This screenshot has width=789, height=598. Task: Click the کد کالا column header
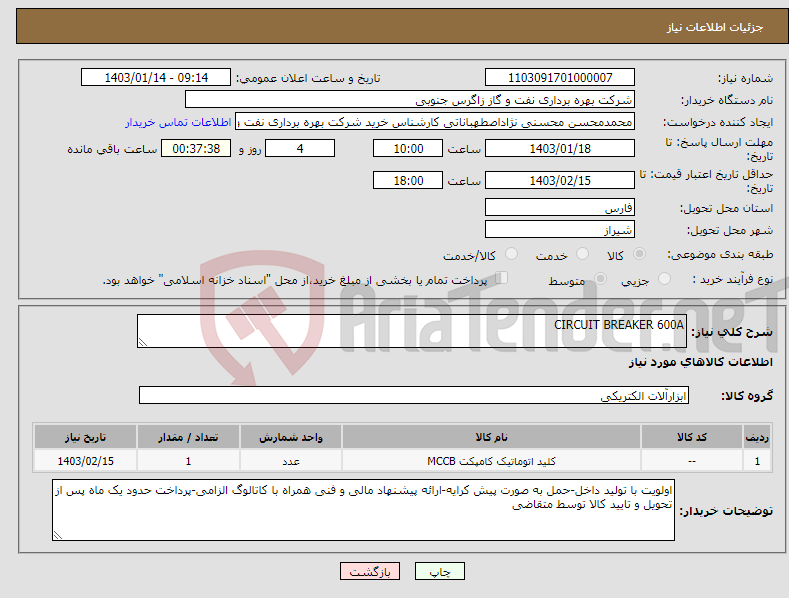(692, 437)
